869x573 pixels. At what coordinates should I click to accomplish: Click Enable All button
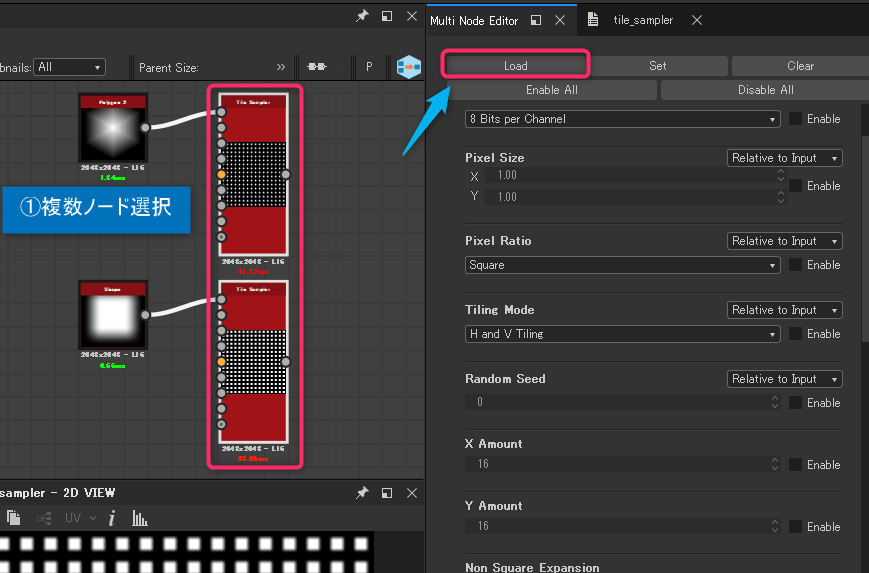tap(551, 90)
